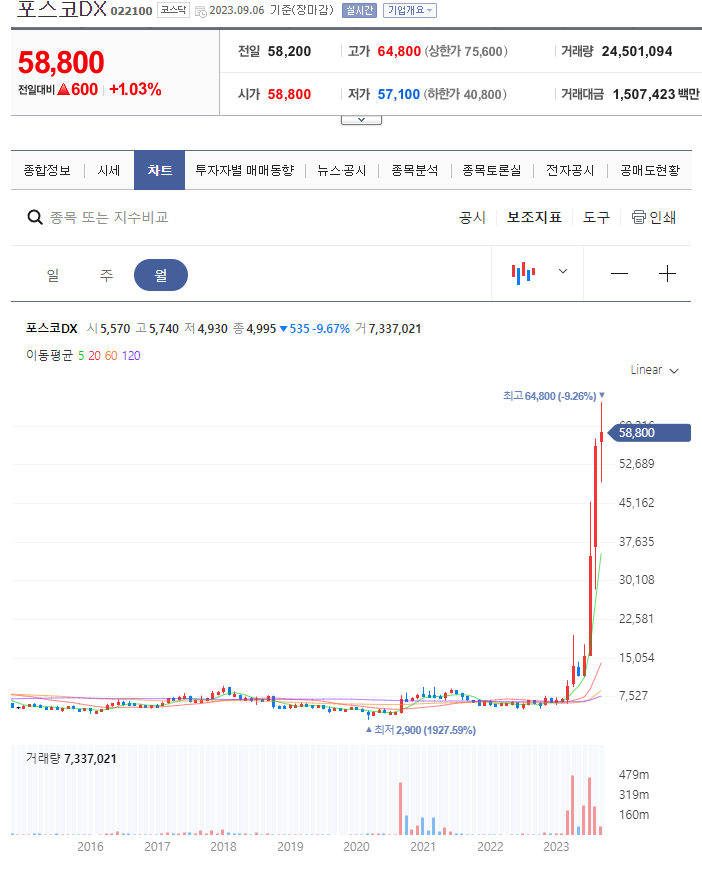
Task: Open the Linear scale dropdown
Action: tap(654, 370)
